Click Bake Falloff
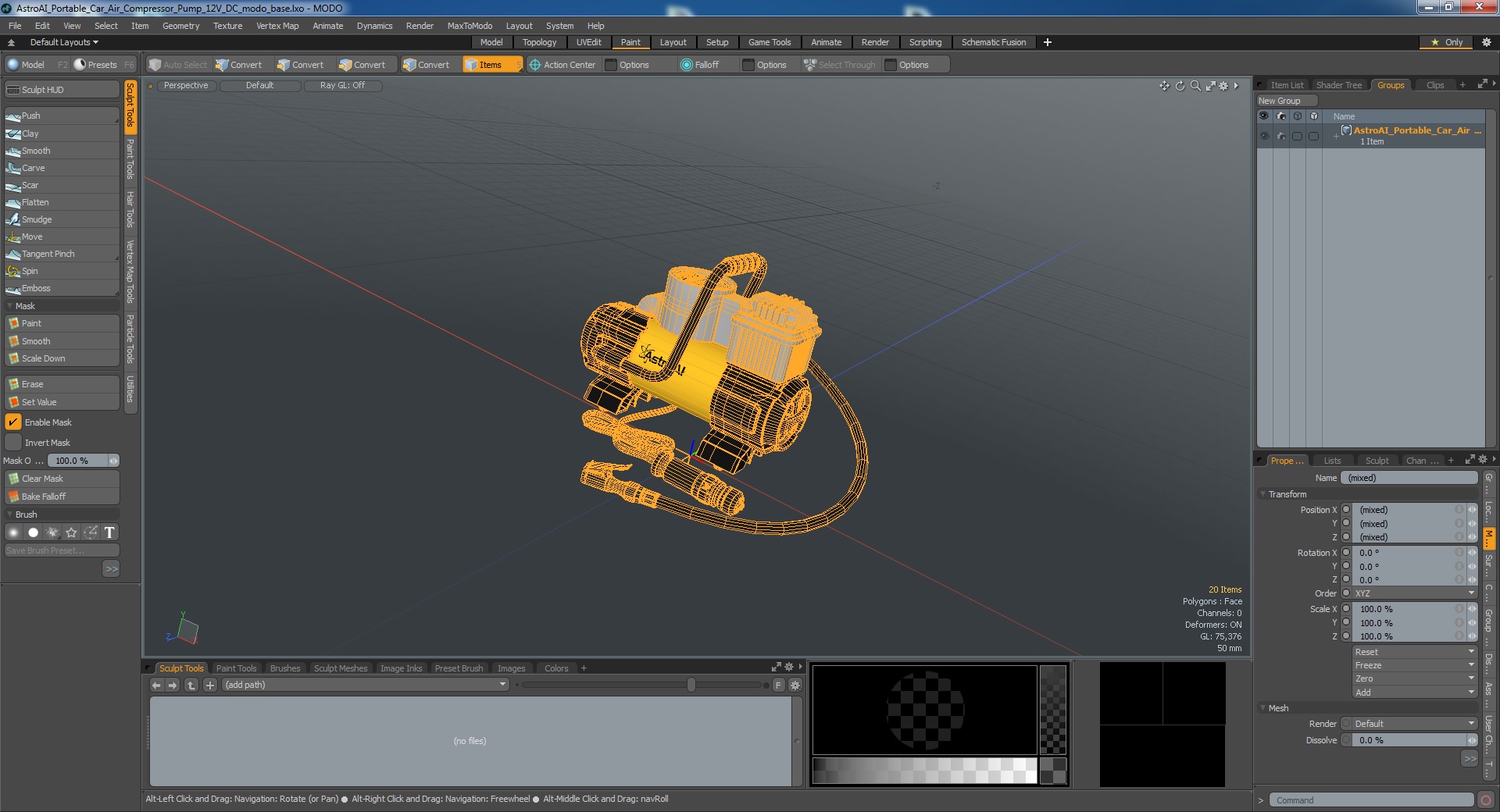The height and width of the screenshot is (812, 1500). pyautogui.click(x=62, y=497)
